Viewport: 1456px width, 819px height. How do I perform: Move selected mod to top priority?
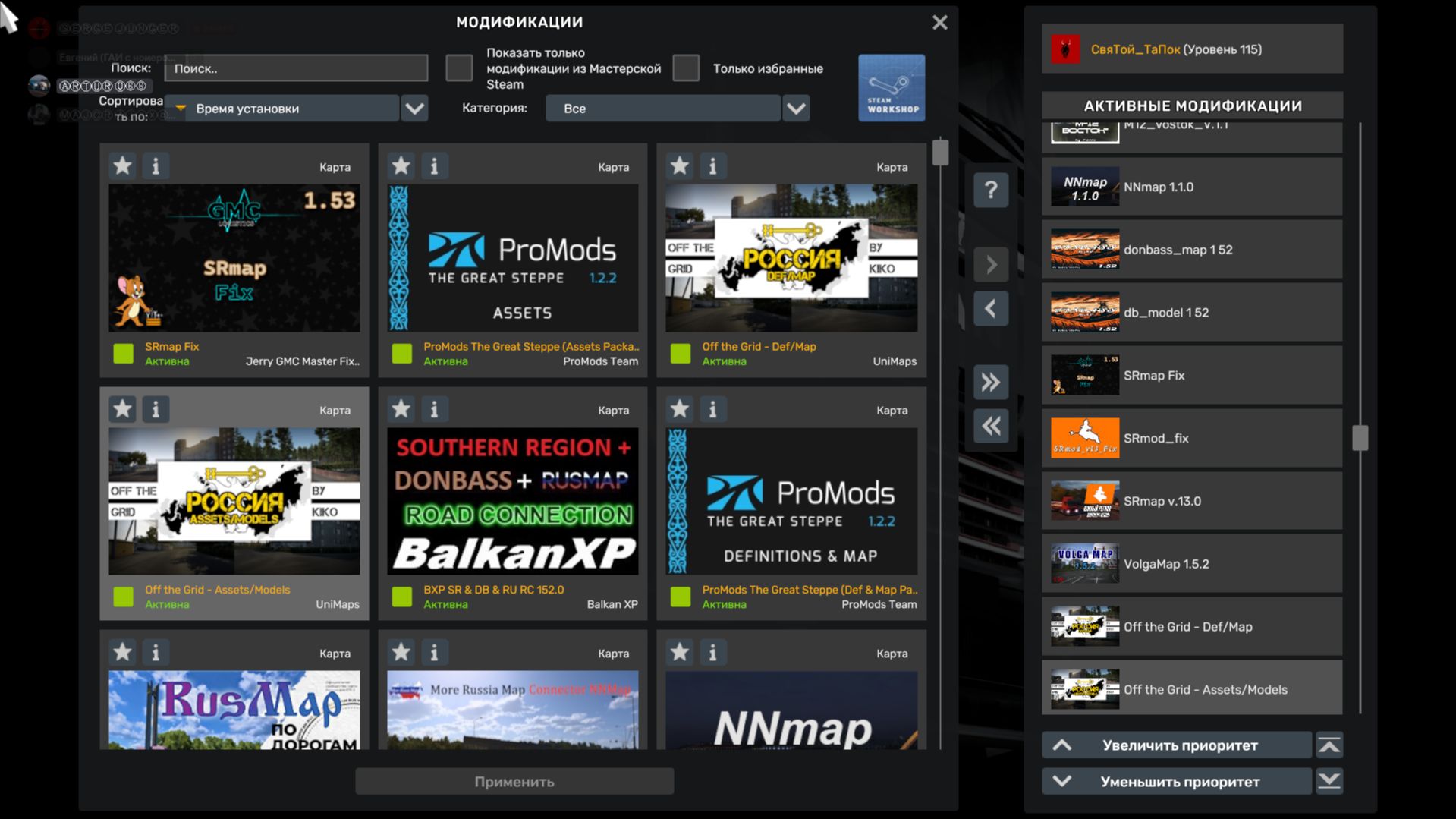1329,745
